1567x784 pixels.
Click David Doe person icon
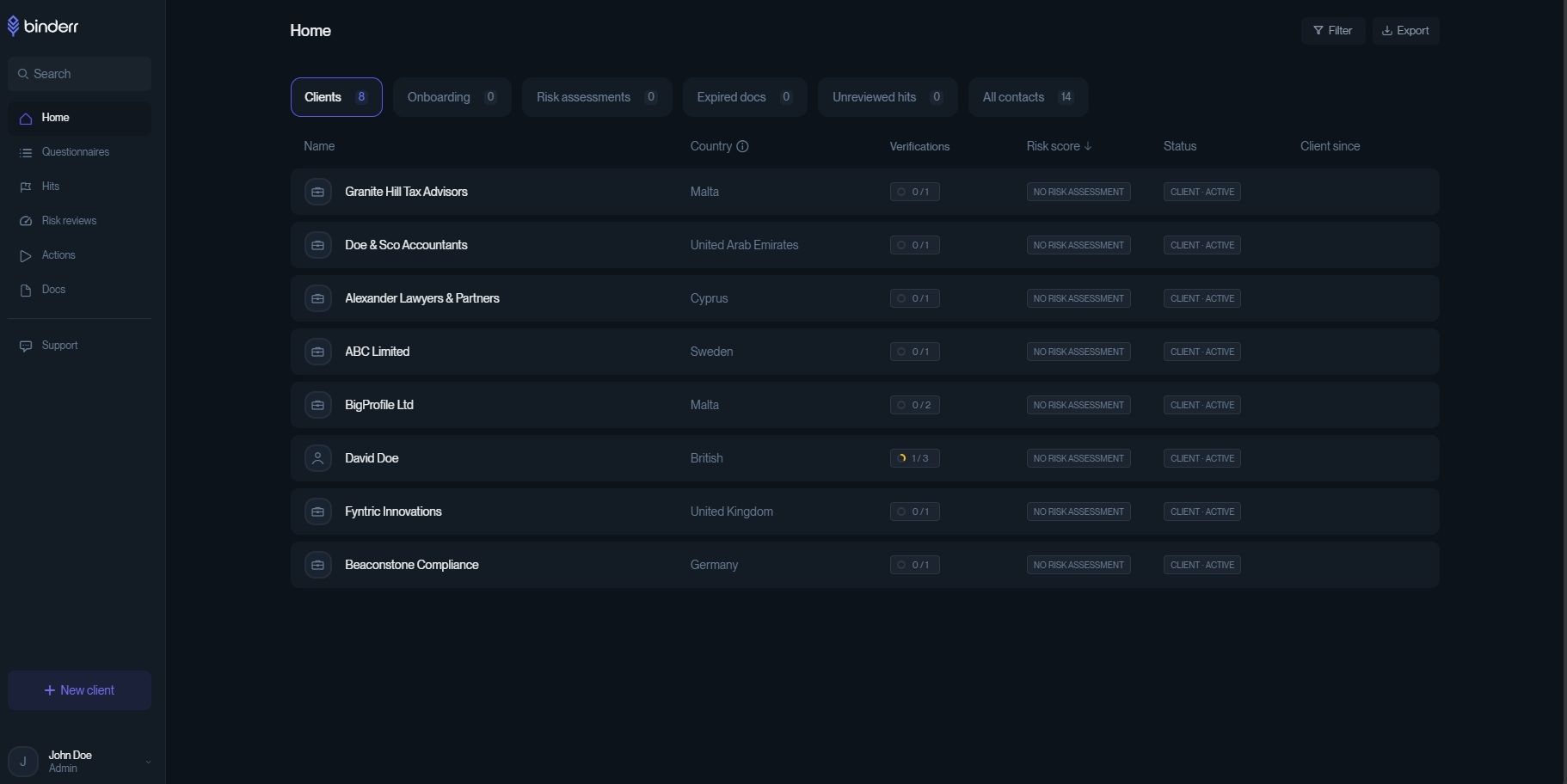point(318,458)
